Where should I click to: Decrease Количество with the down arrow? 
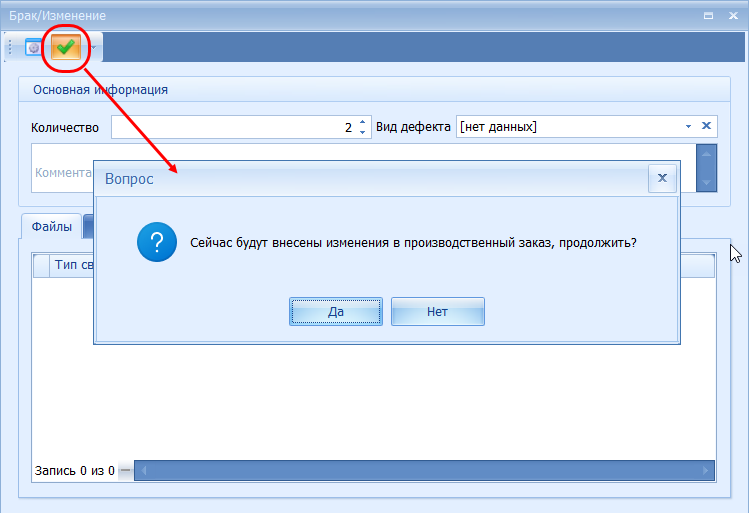click(362, 133)
